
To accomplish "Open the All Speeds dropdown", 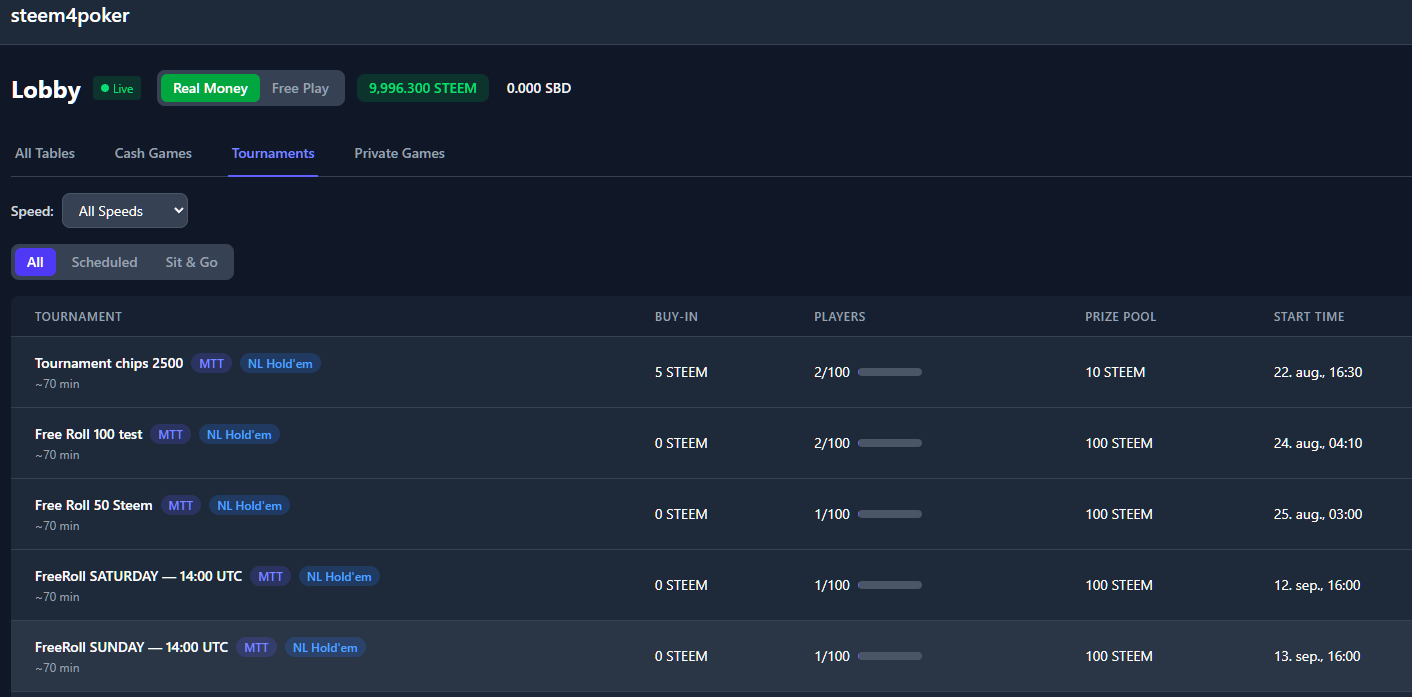I will (x=125, y=211).
